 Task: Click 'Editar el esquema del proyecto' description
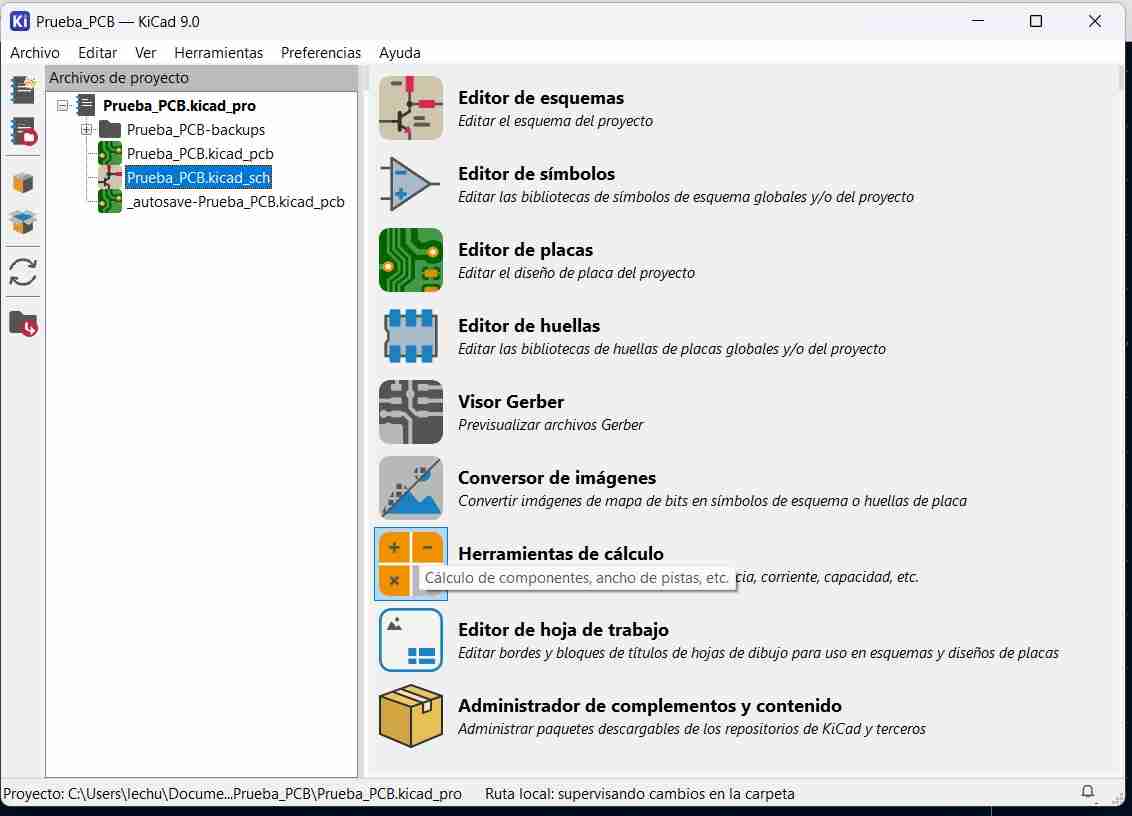tap(555, 121)
